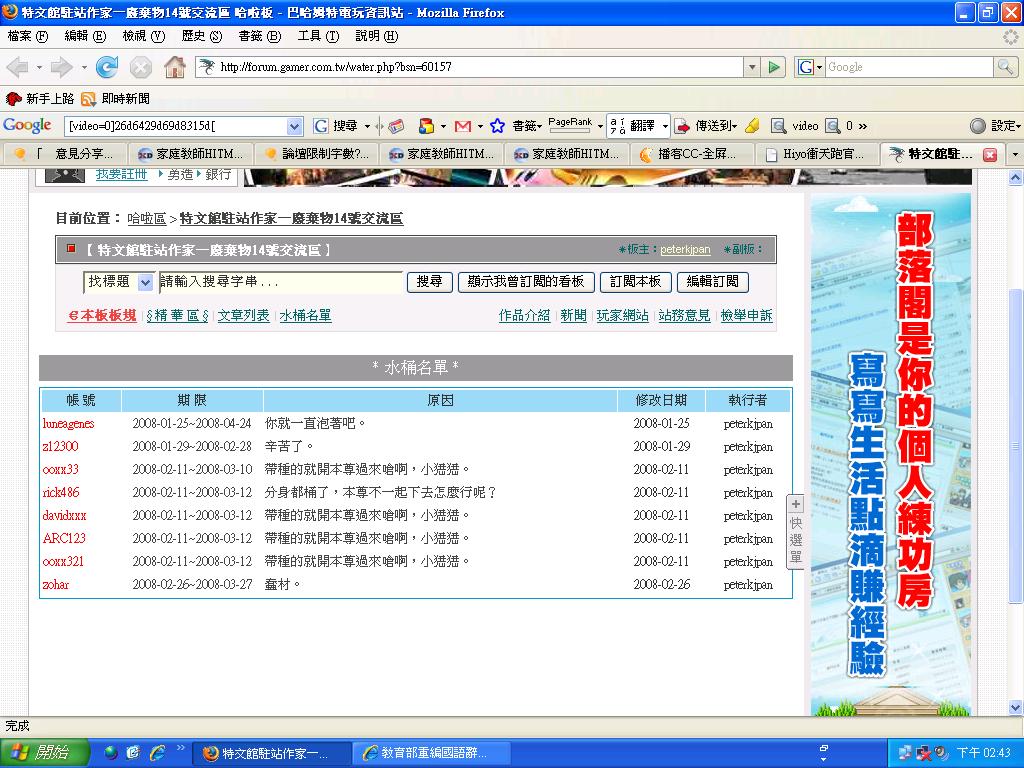Viewport: 1024px width, 768px height.
Task: Open the Google toolbar search box dropdown
Action: pyautogui.click(x=294, y=126)
